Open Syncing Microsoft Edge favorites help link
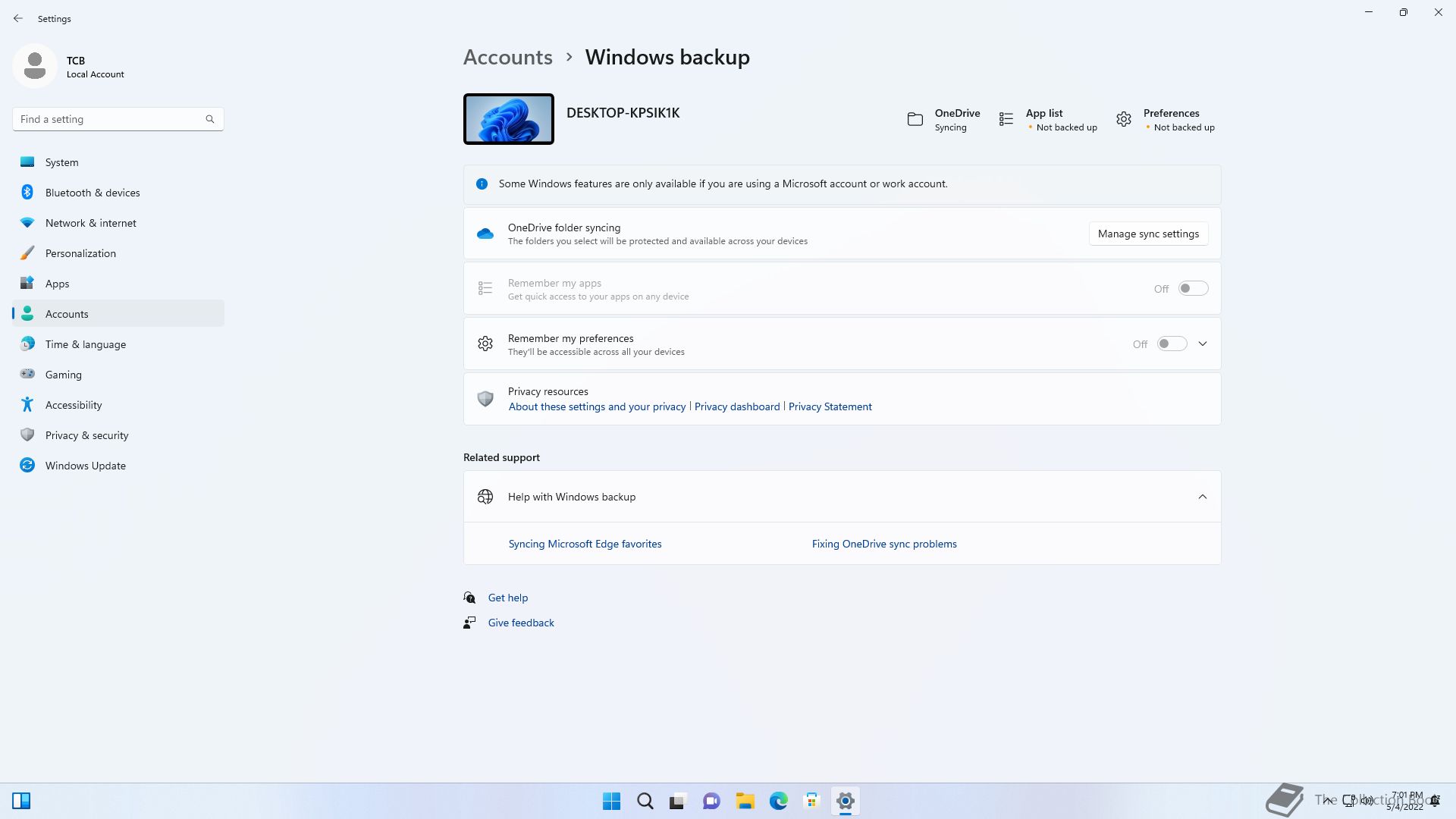The width and height of the screenshot is (1456, 819). pyautogui.click(x=585, y=544)
